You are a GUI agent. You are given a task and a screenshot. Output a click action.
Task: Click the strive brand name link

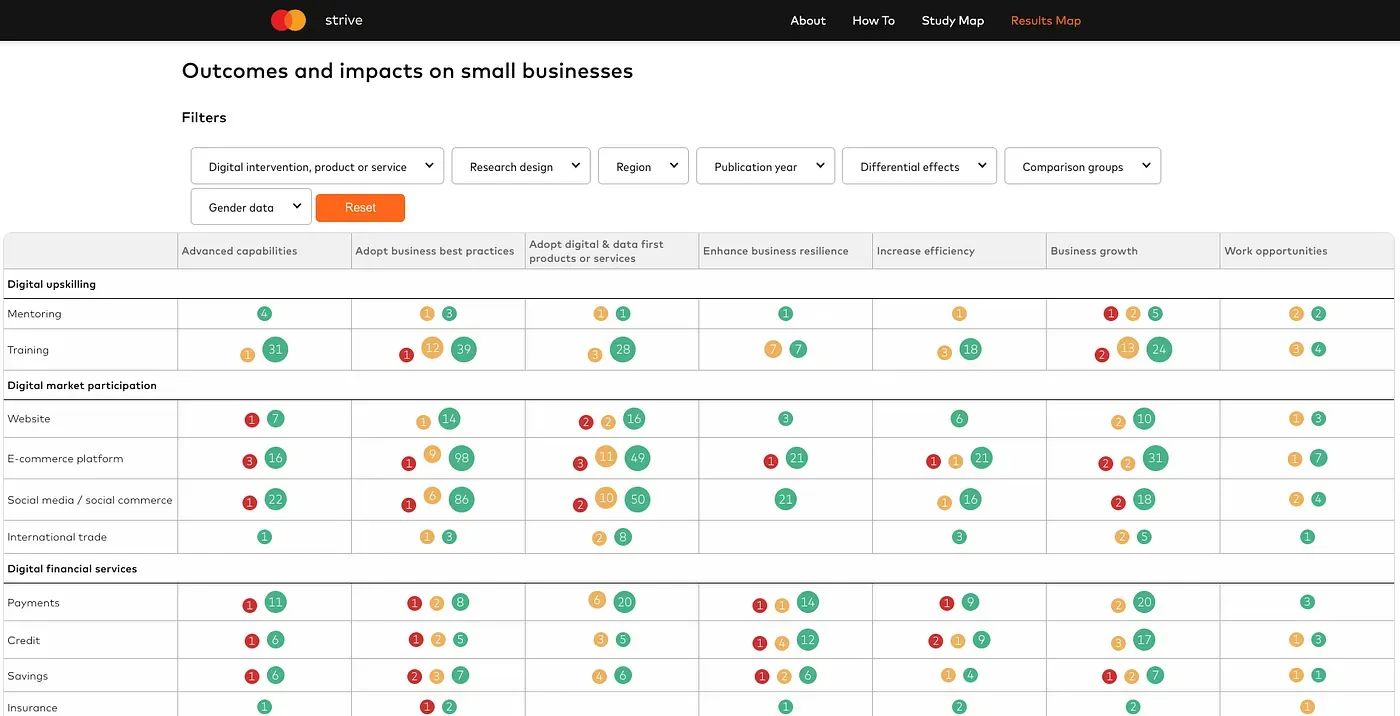(x=343, y=21)
